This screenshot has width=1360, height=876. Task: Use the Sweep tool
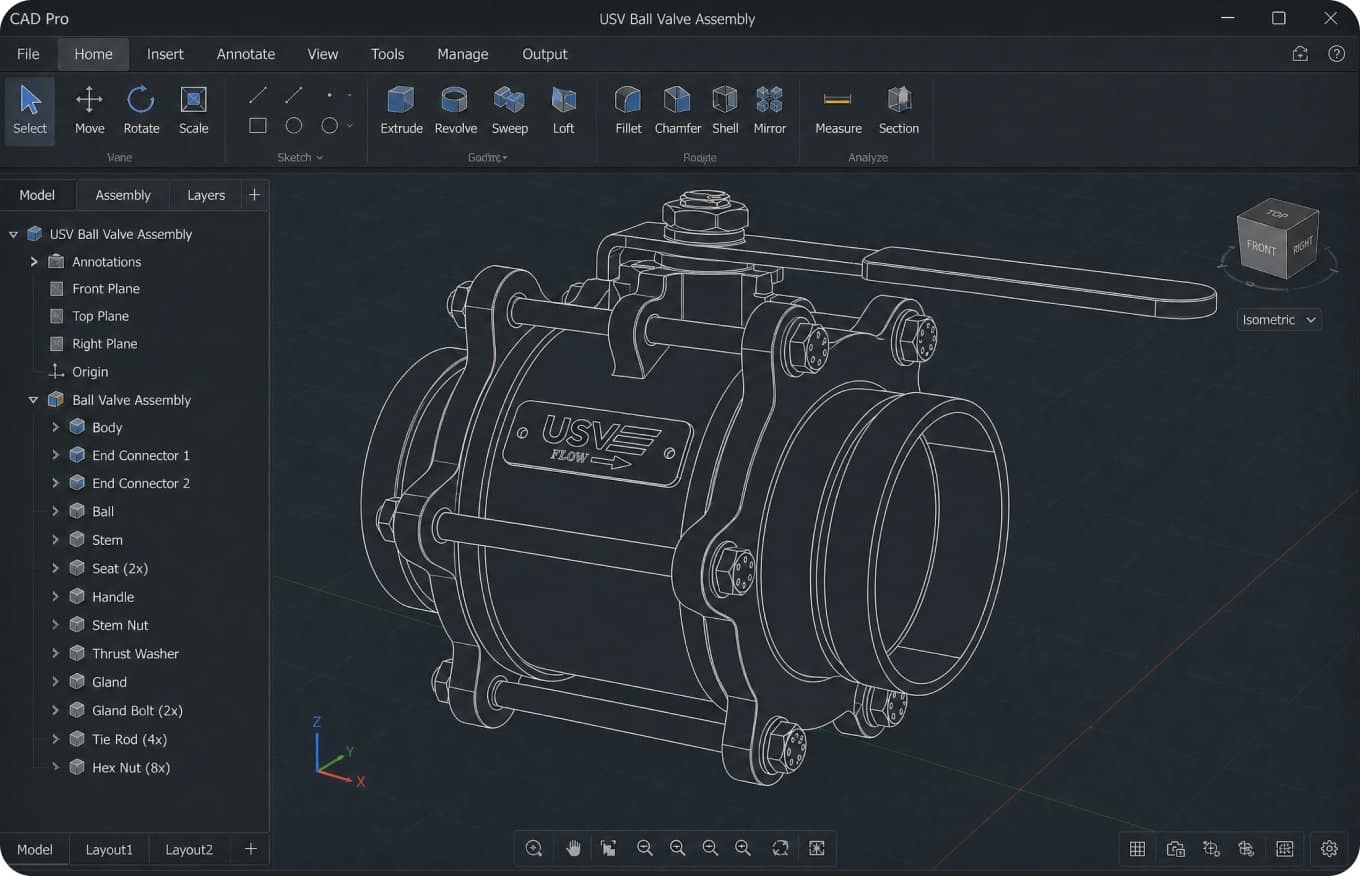(509, 111)
